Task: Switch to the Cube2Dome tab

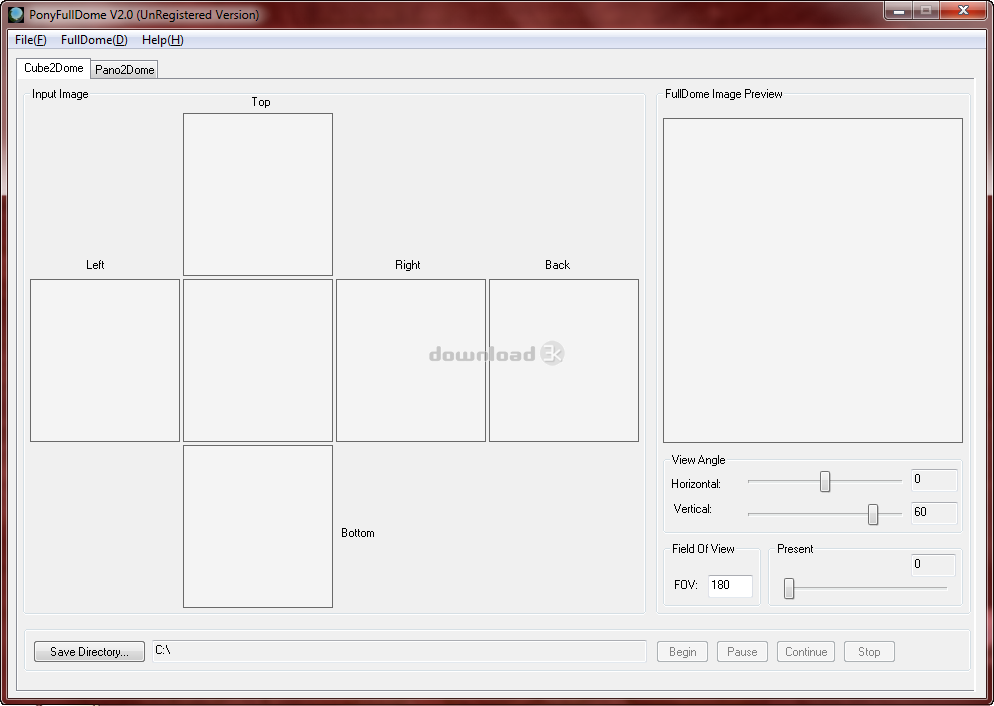Action: [54, 68]
